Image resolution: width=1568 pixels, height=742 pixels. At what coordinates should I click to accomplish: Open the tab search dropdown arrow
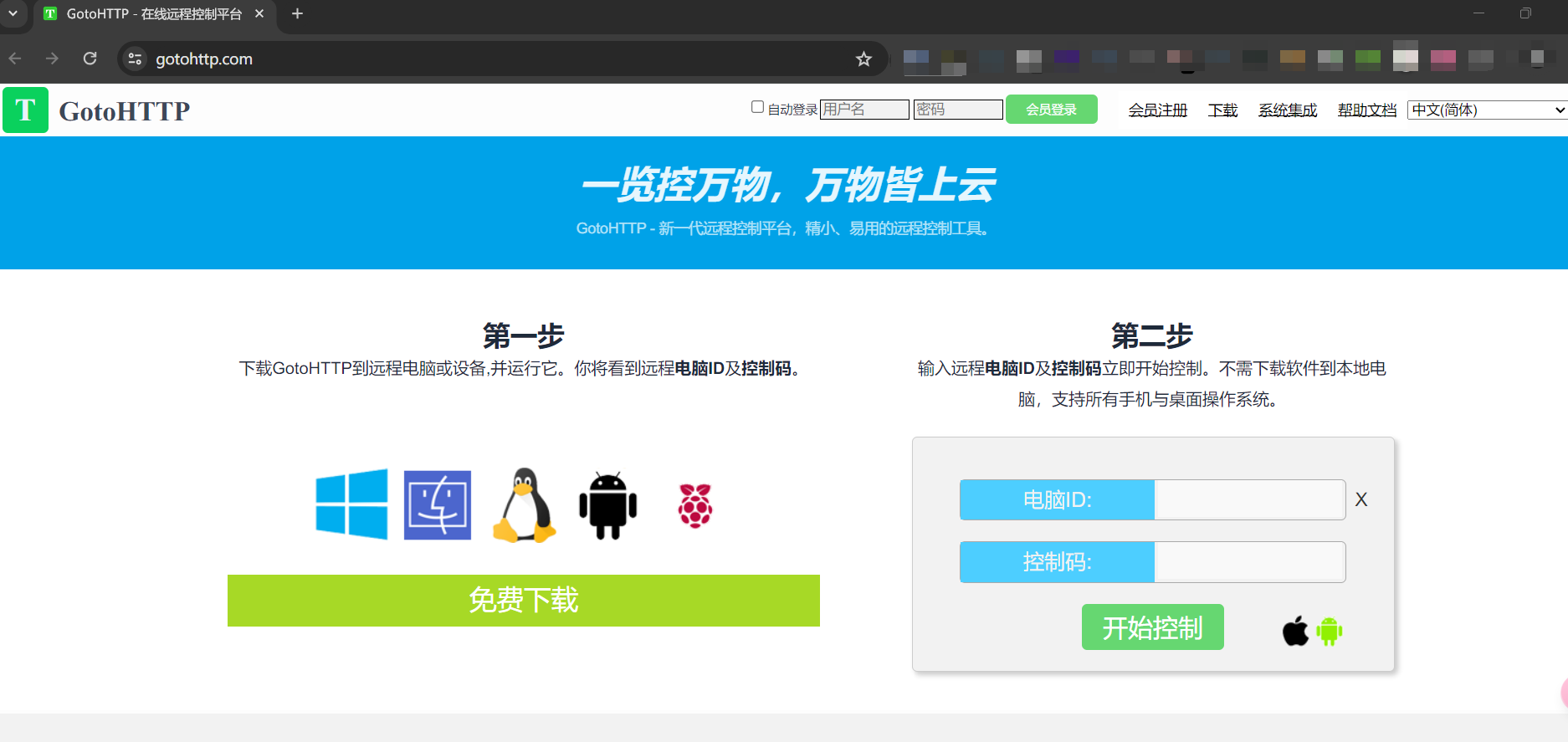point(13,13)
